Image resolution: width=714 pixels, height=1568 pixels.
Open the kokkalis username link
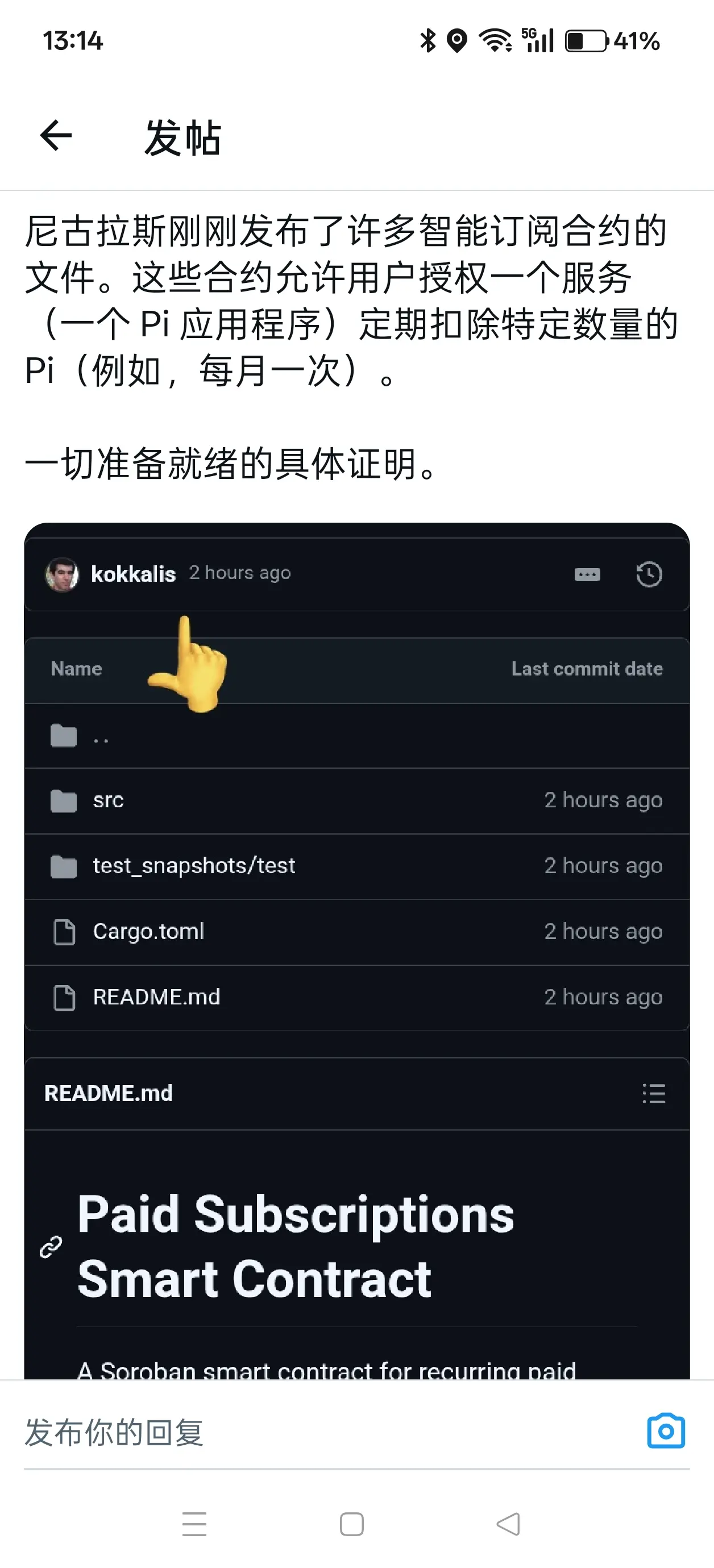(x=134, y=574)
